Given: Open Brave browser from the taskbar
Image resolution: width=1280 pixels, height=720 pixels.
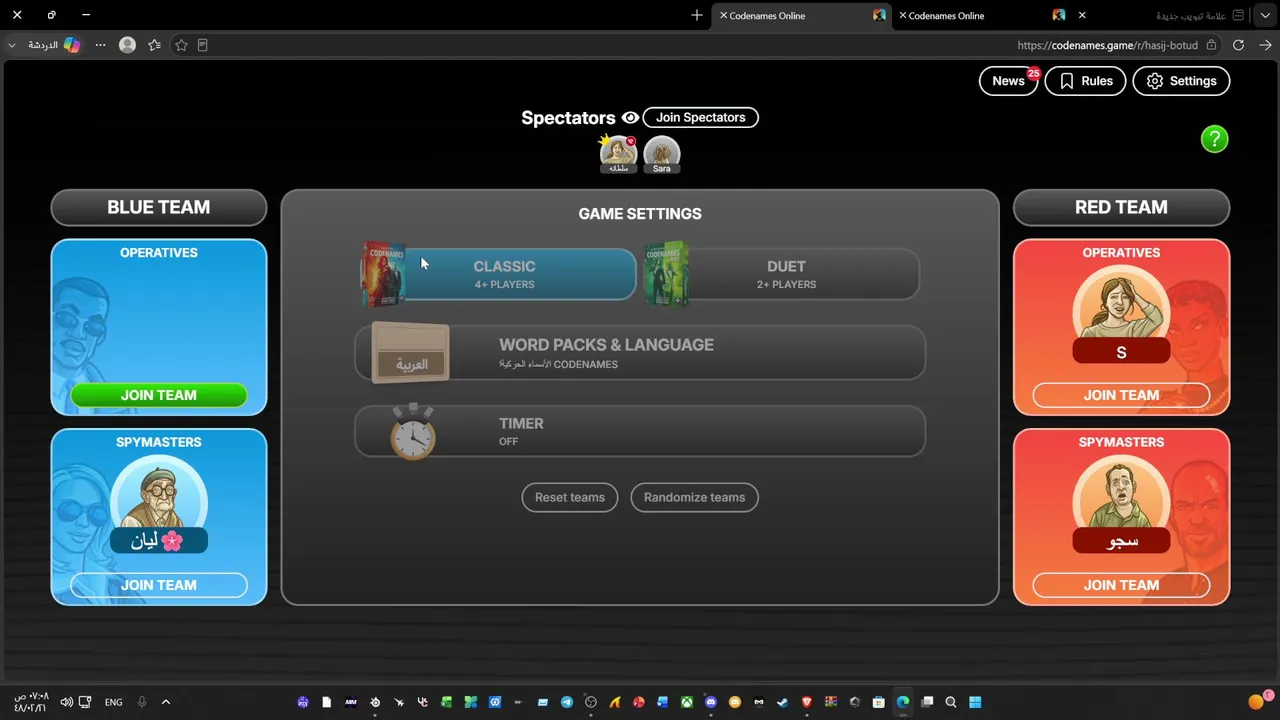Looking at the screenshot, I should [x=807, y=702].
